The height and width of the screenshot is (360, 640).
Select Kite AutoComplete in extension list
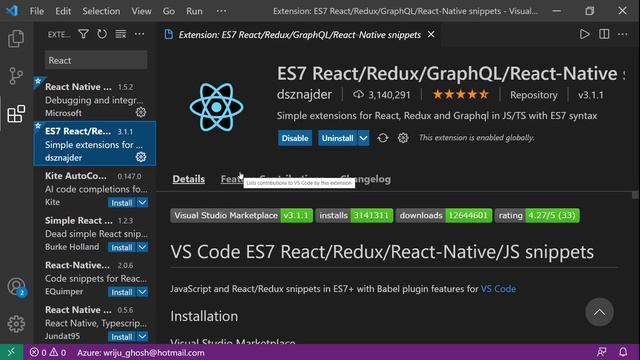[94, 189]
